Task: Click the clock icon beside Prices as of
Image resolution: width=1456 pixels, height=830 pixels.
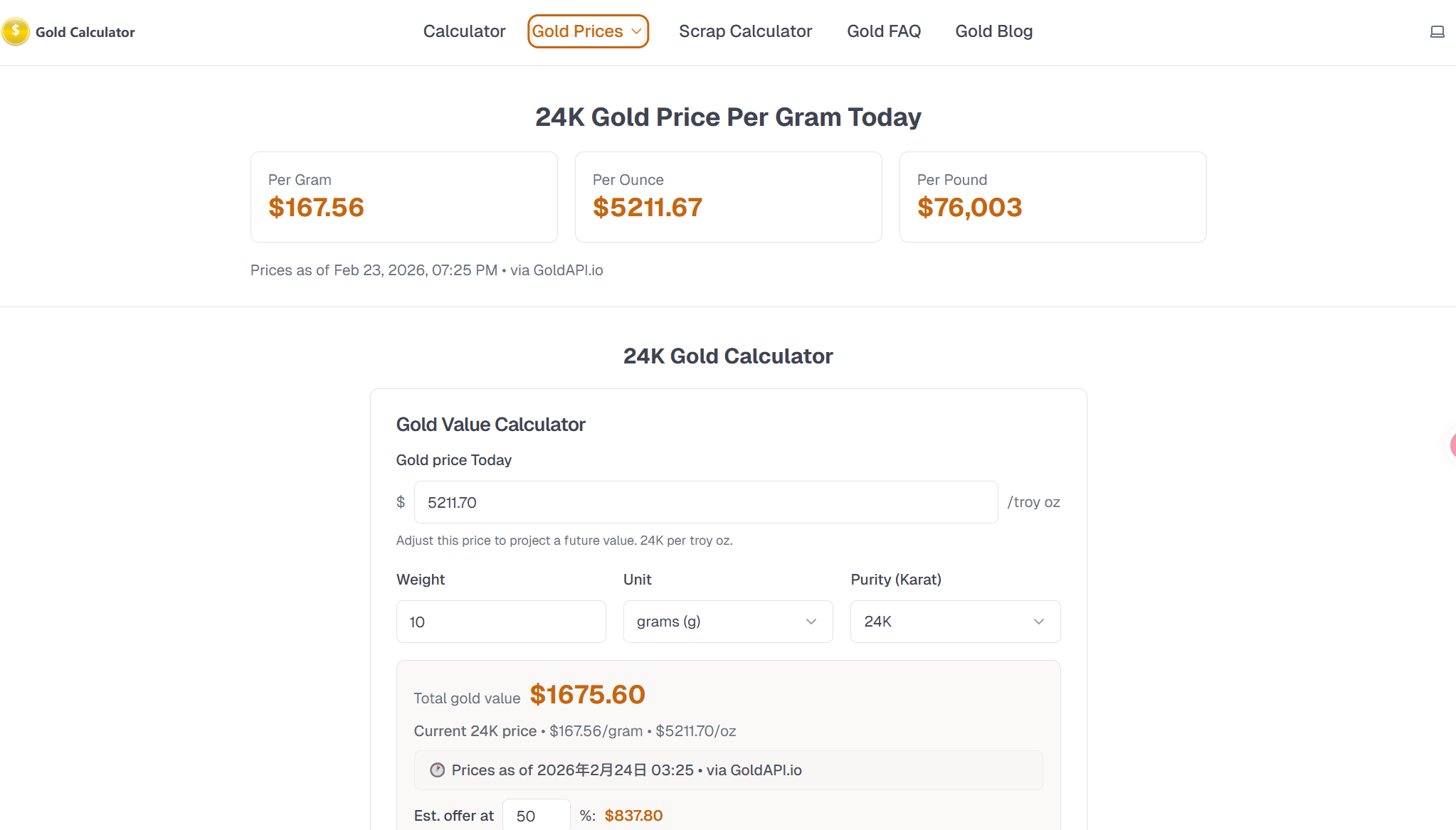Action: (x=438, y=770)
